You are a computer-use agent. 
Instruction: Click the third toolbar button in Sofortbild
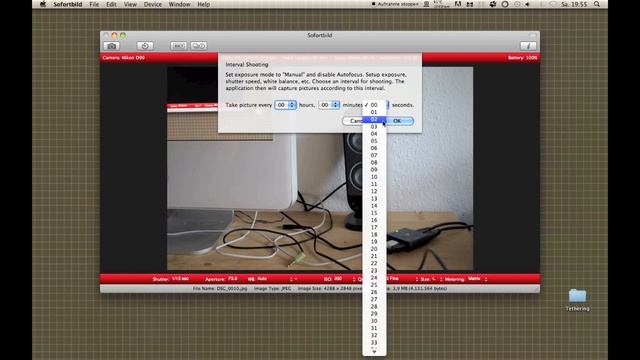[178, 46]
